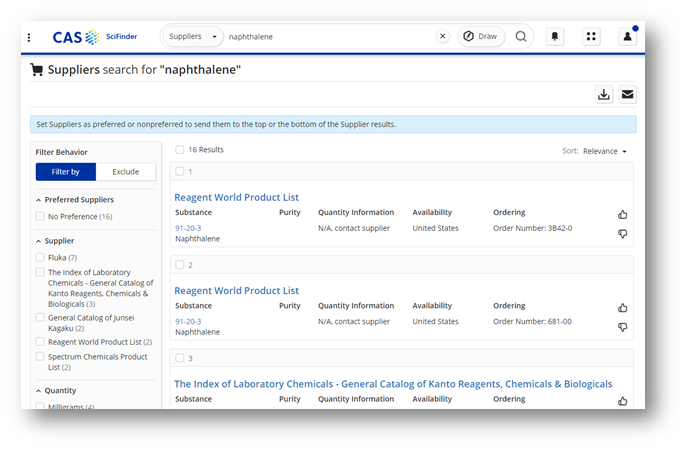
Task: Select result 1 checkbox
Action: coord(180,171)
